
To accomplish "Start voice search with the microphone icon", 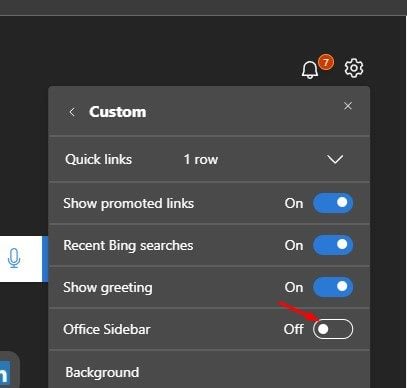I will [x=14, y=258].
